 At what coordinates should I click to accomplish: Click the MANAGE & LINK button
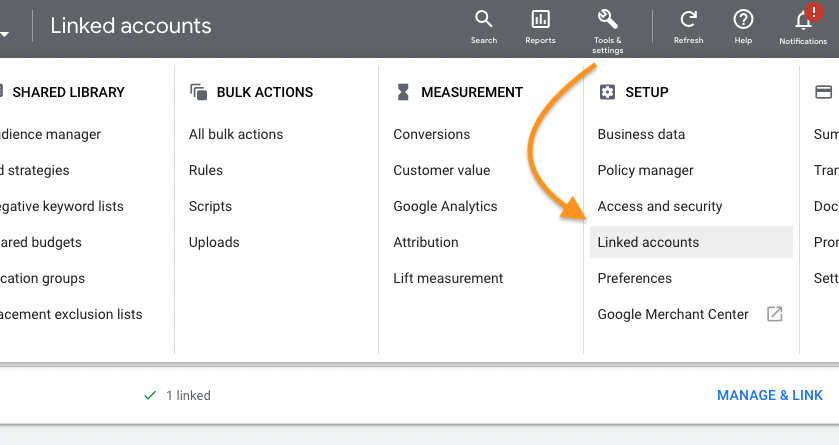pos(769,395)
